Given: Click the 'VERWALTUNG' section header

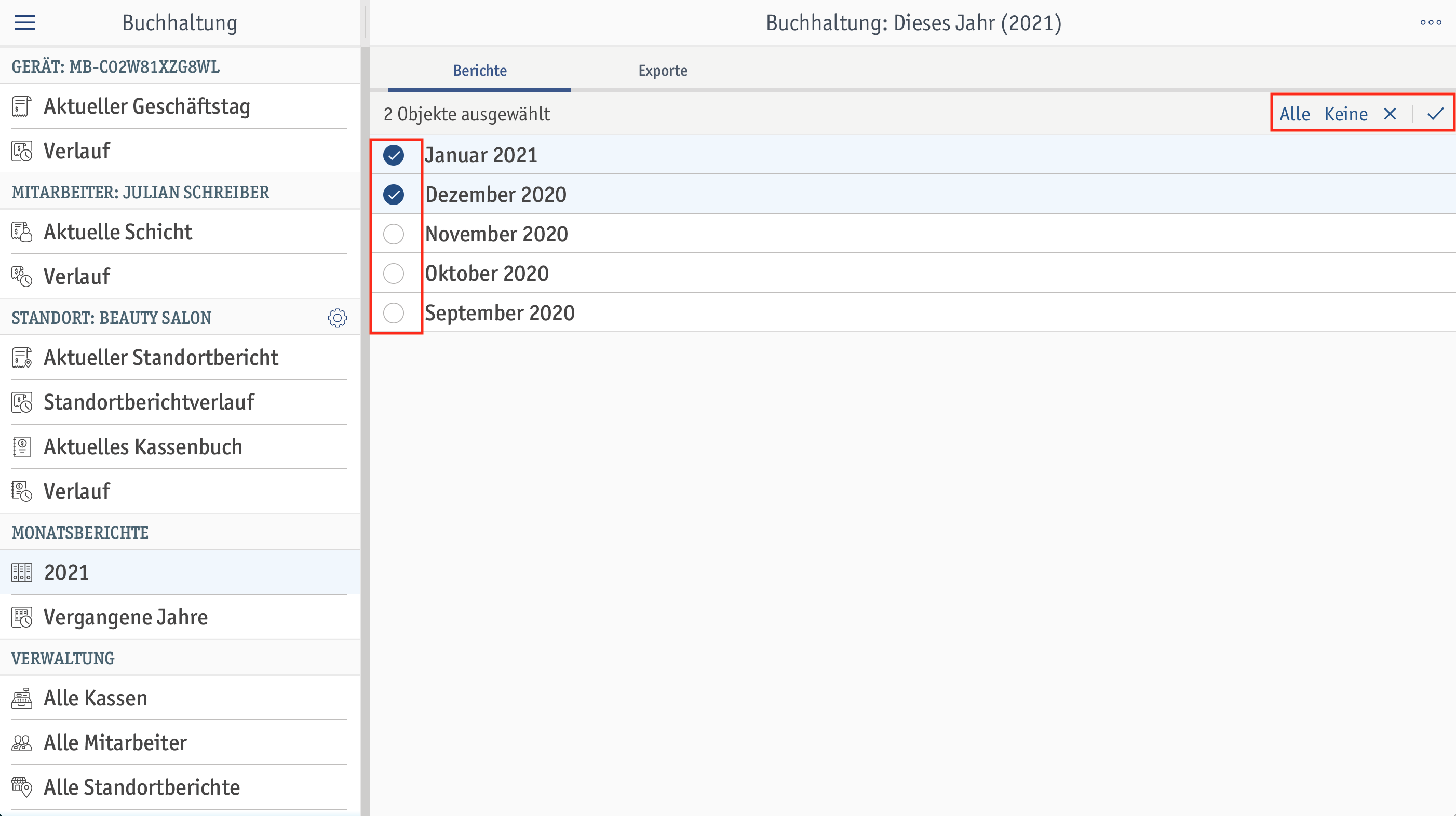Looking at the screenshot, I should pos(63,658).
